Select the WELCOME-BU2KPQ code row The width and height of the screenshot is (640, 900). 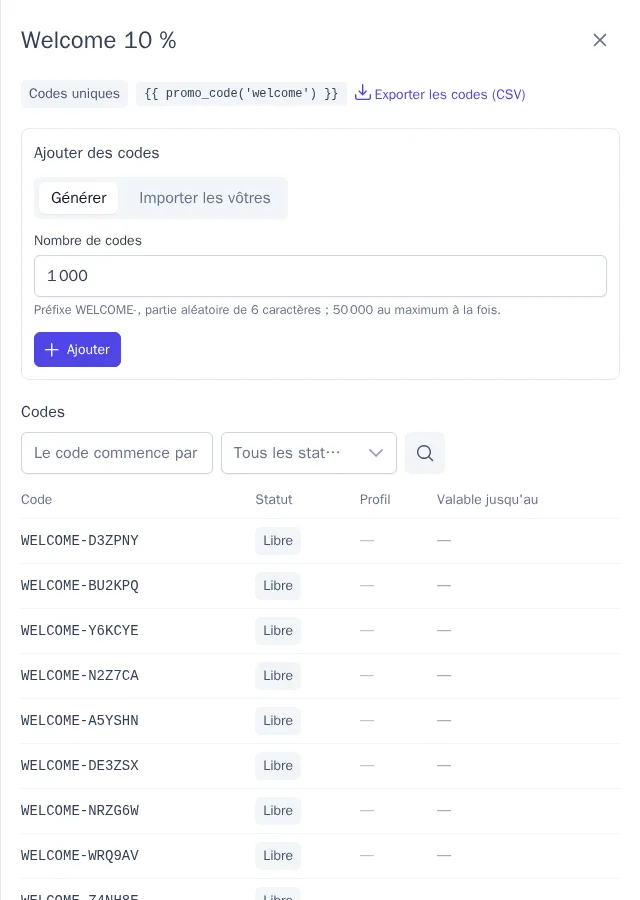click(320, 585)
